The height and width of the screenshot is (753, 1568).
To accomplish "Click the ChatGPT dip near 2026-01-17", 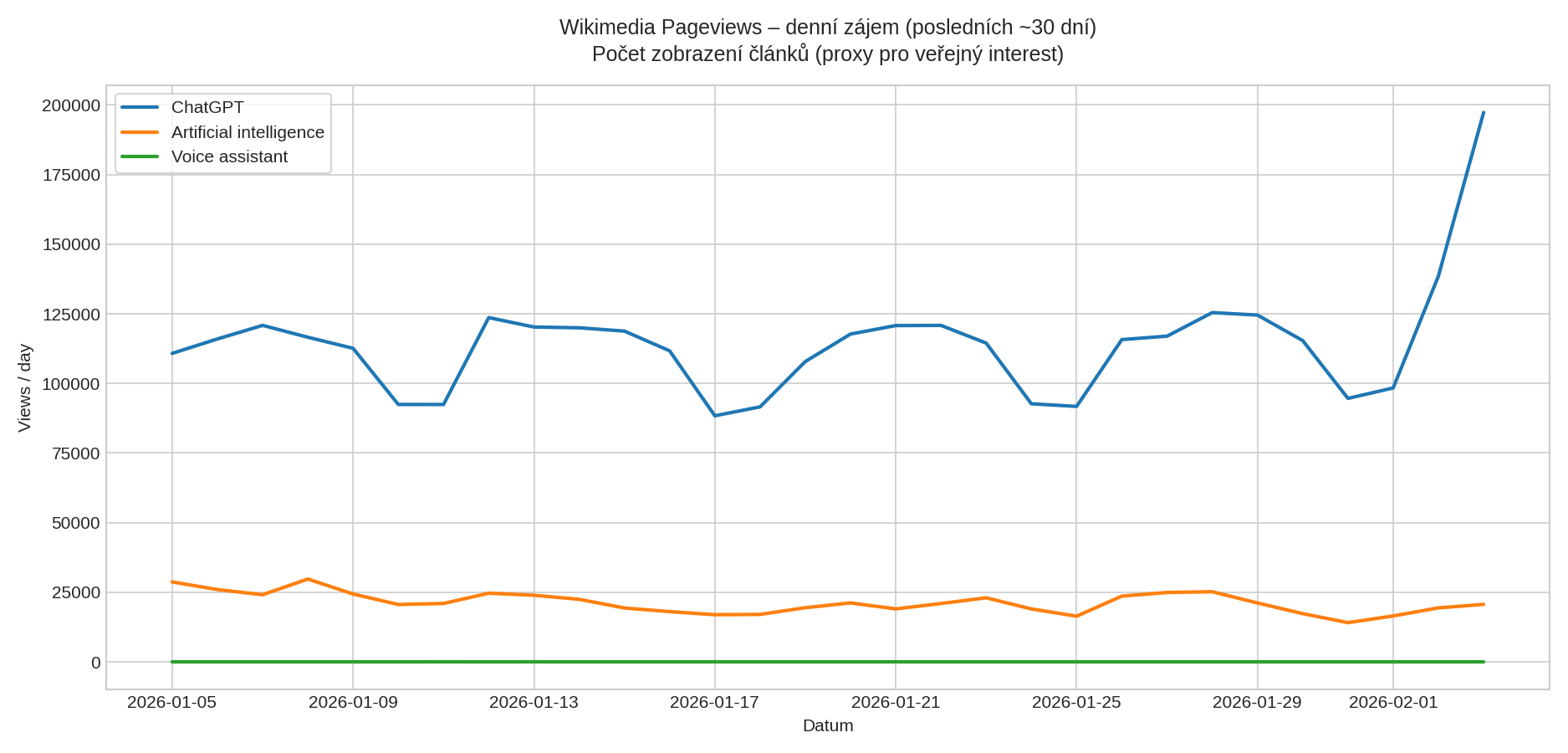I will (717, 414).
